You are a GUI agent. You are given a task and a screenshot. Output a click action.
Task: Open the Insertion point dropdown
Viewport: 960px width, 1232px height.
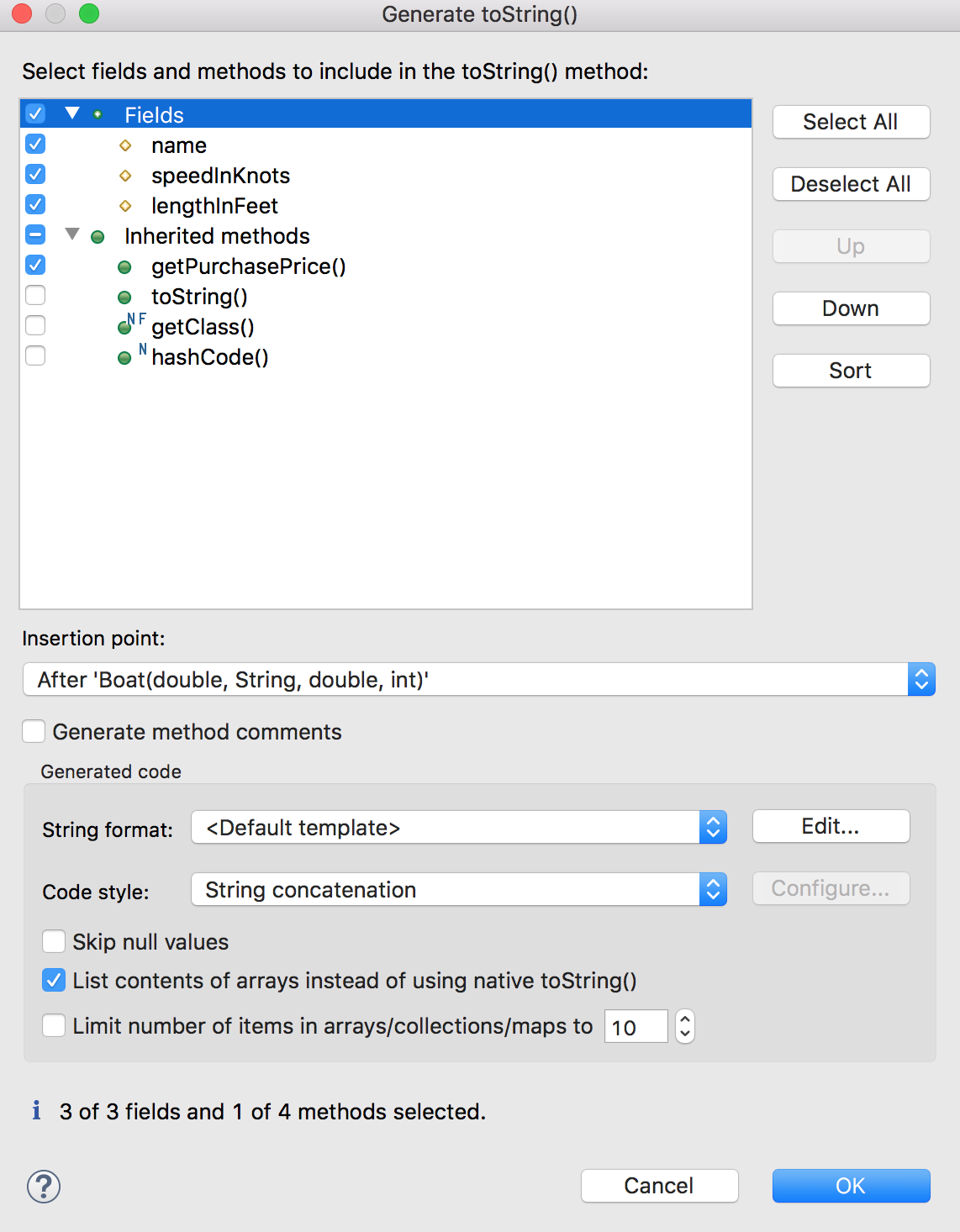(x=921, y=679)
